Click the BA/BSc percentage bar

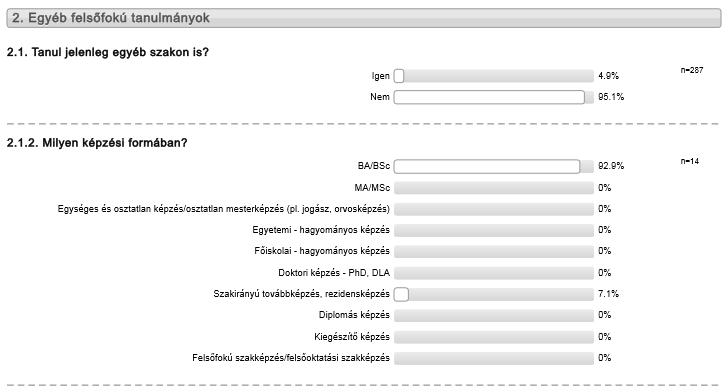[x=494, y=166]
